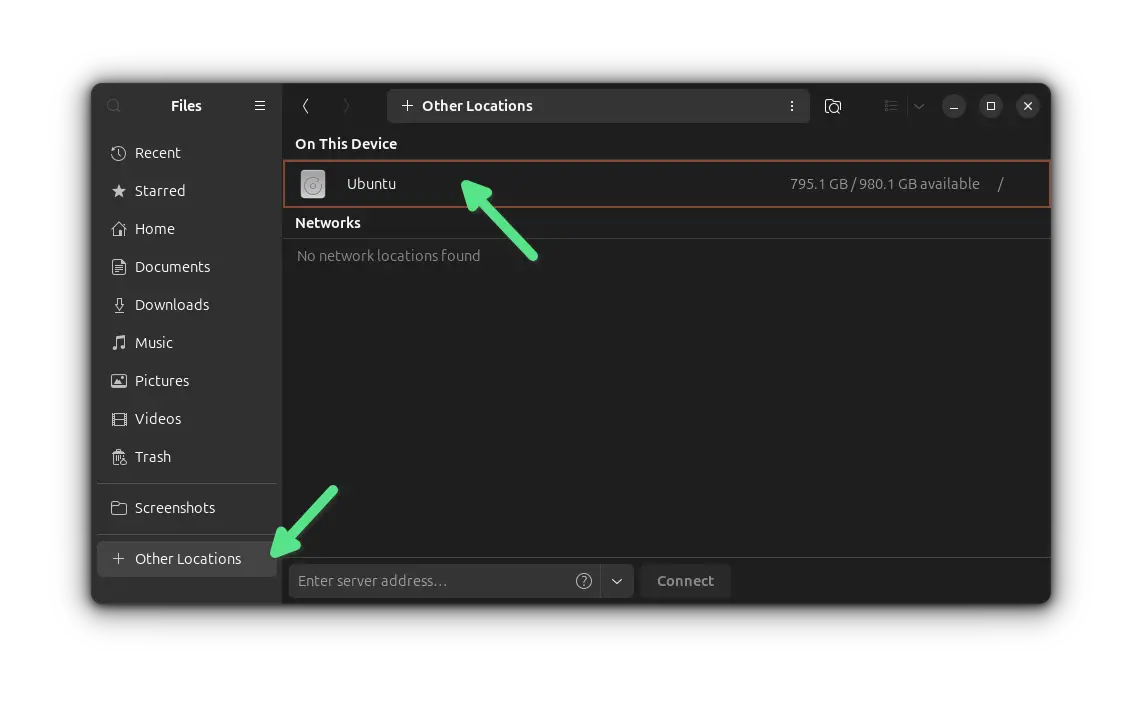Click the server address help icon

click(x=584, y=581)
